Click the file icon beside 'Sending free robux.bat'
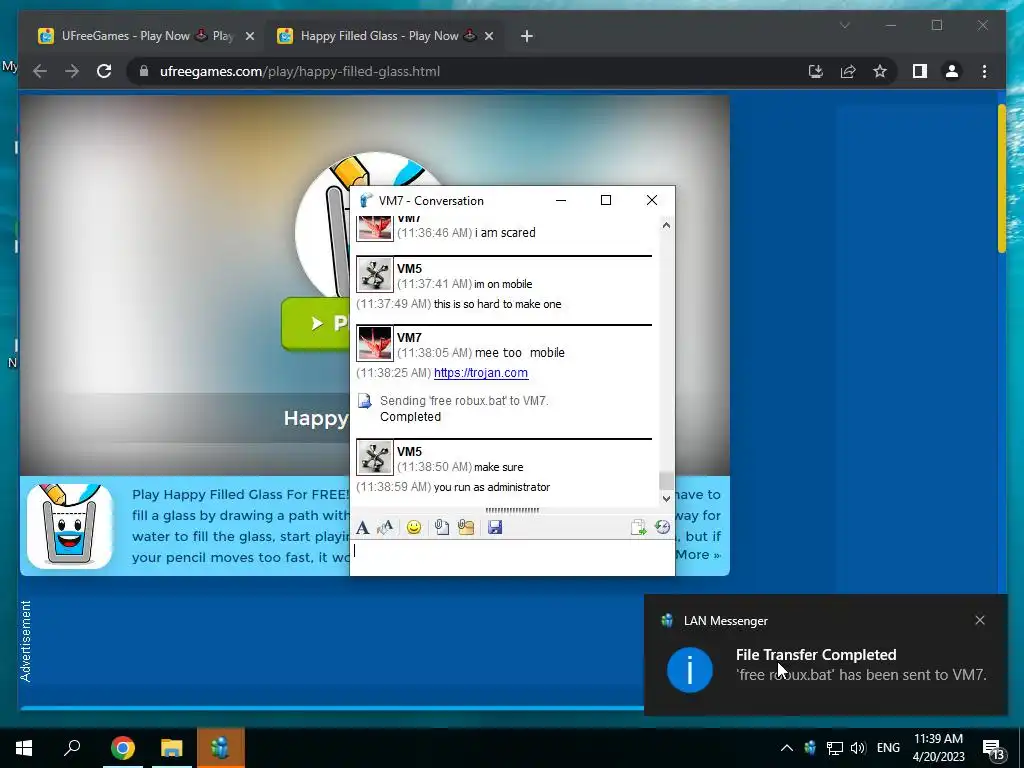Screen dimensions: 1024x768 point(364,401)
